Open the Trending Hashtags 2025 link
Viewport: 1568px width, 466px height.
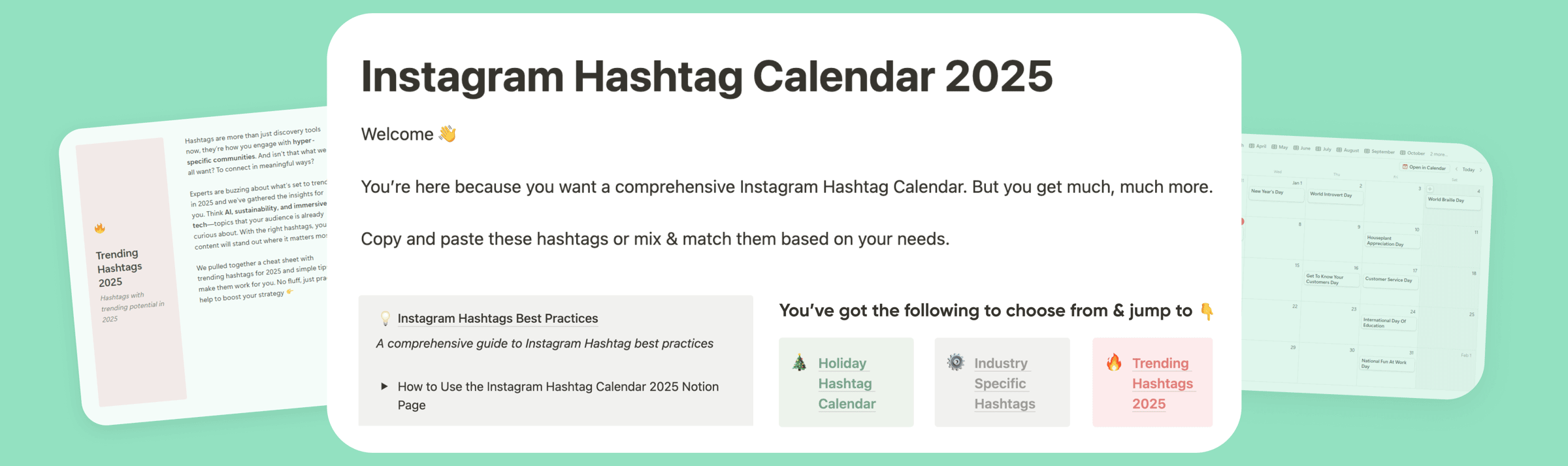point(1162,383)
